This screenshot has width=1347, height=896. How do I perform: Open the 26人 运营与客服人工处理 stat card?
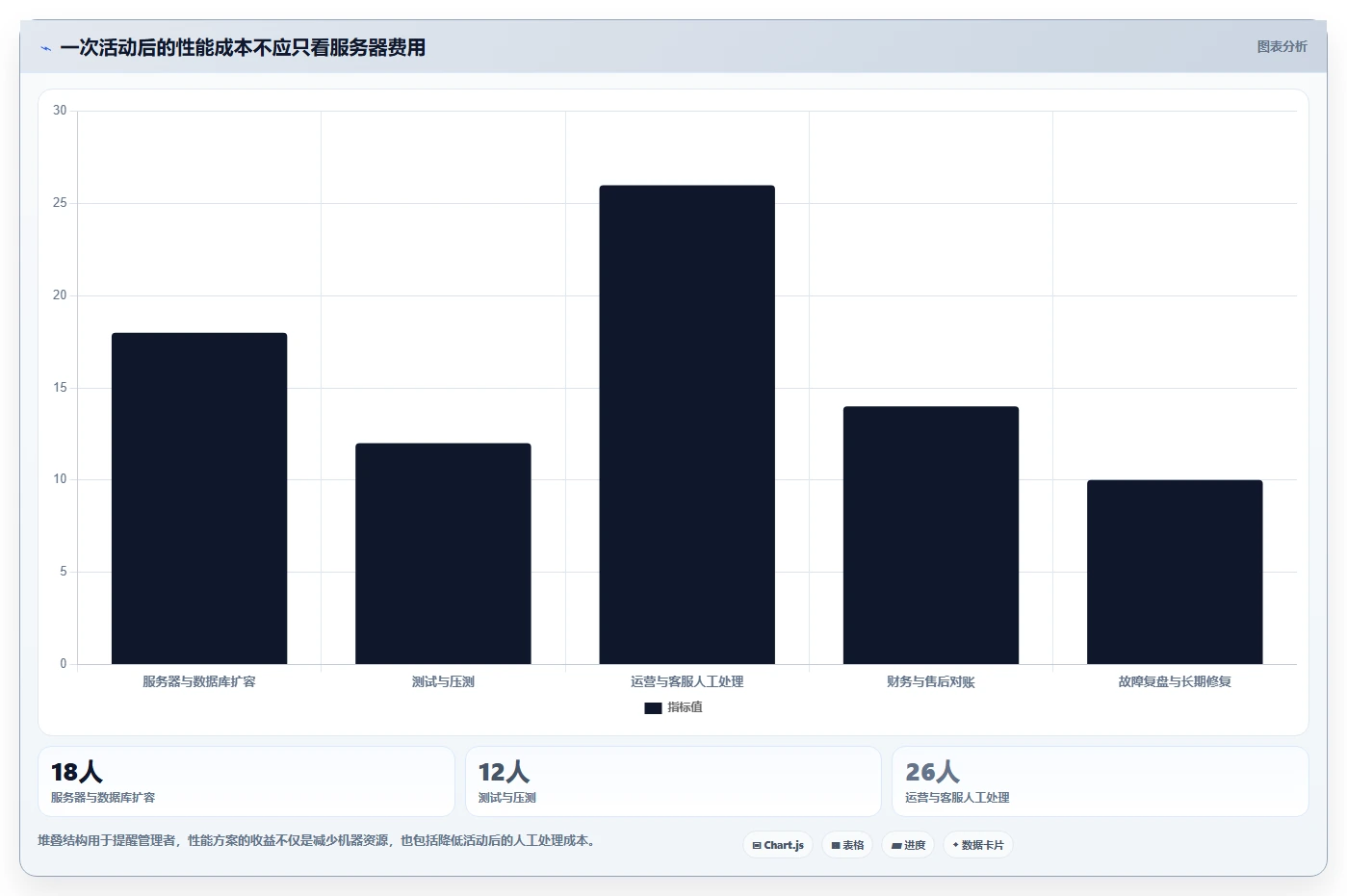1101,781
